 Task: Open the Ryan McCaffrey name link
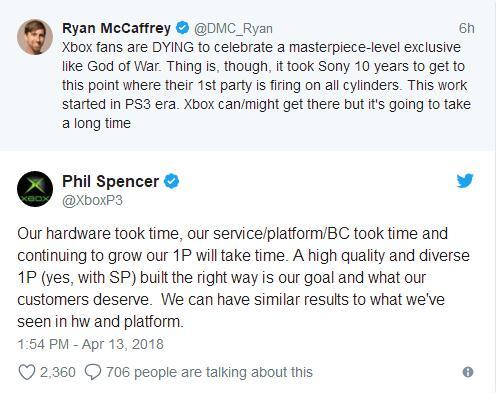pos(117,28)
